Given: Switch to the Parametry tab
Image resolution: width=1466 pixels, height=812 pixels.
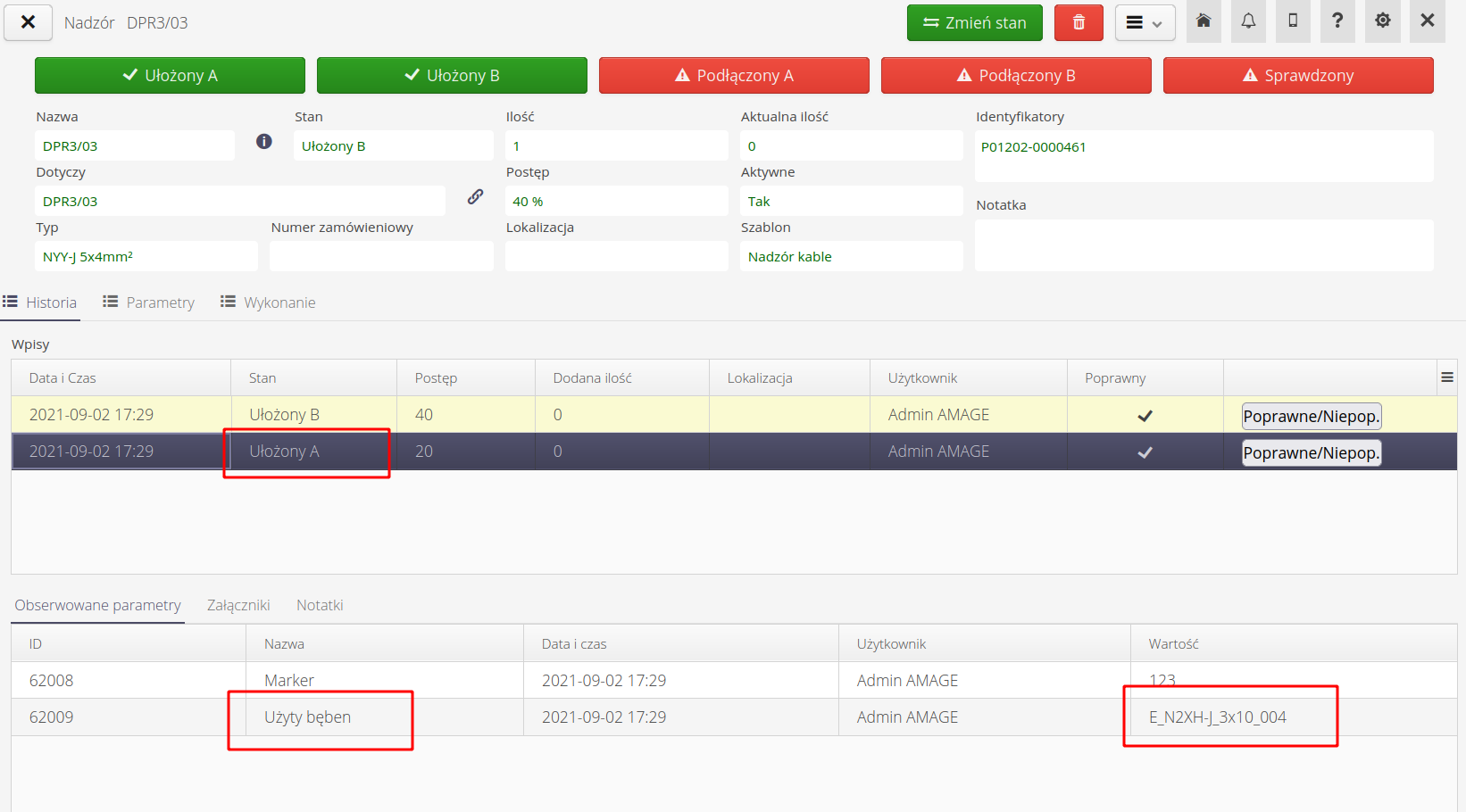Looking at the screenshot, I should 149,302.
